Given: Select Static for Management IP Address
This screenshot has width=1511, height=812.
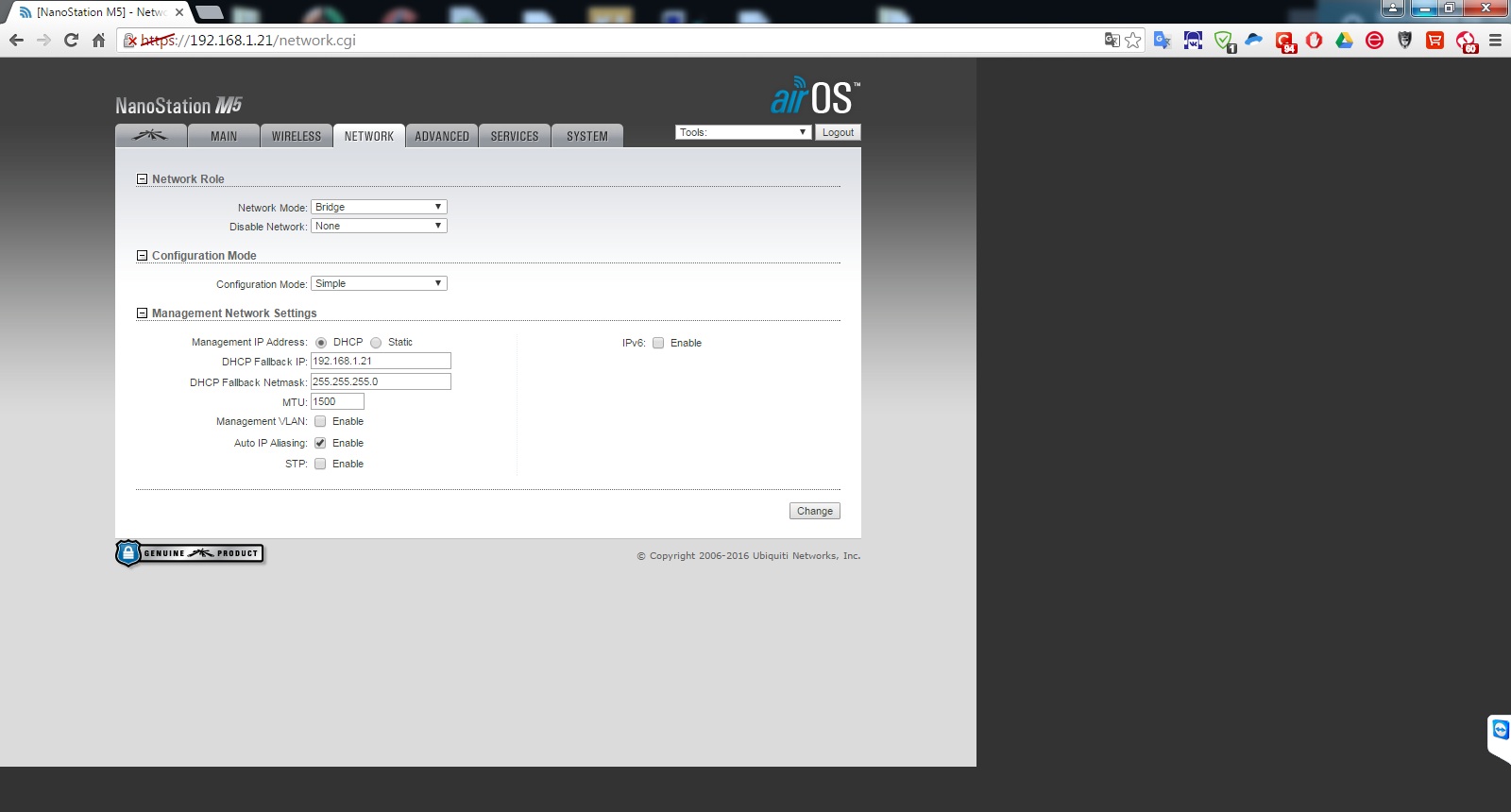Looking at the screenshot, I should click(x=376, y=343).
